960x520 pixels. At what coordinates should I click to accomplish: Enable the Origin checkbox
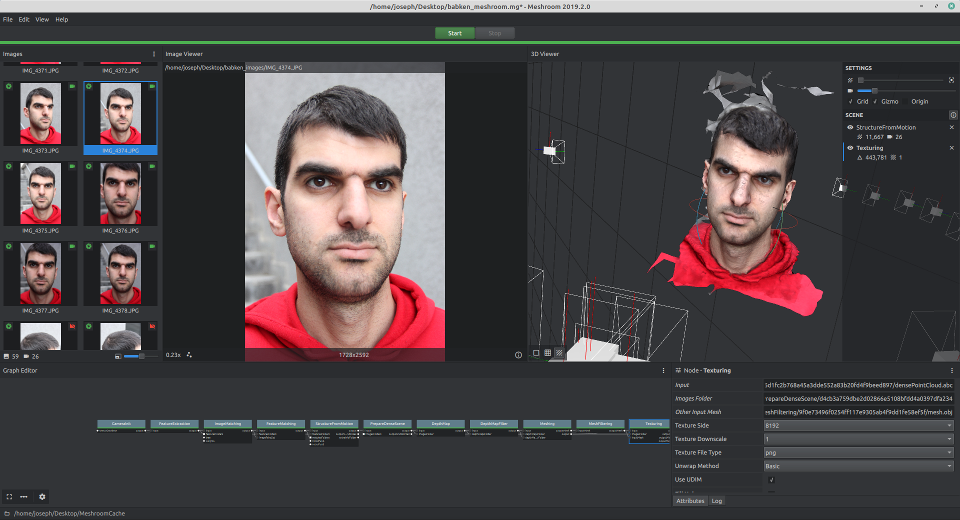click(x=906, y=102)
